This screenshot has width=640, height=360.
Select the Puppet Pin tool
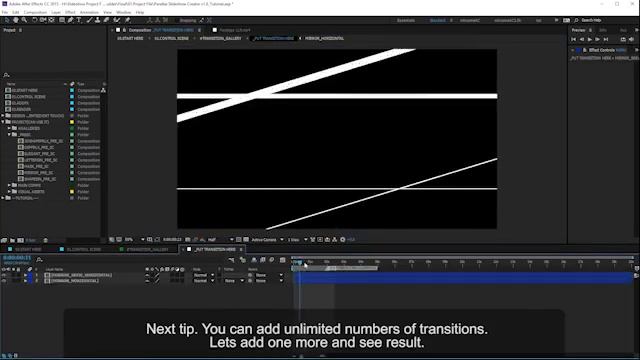point(127,20)
